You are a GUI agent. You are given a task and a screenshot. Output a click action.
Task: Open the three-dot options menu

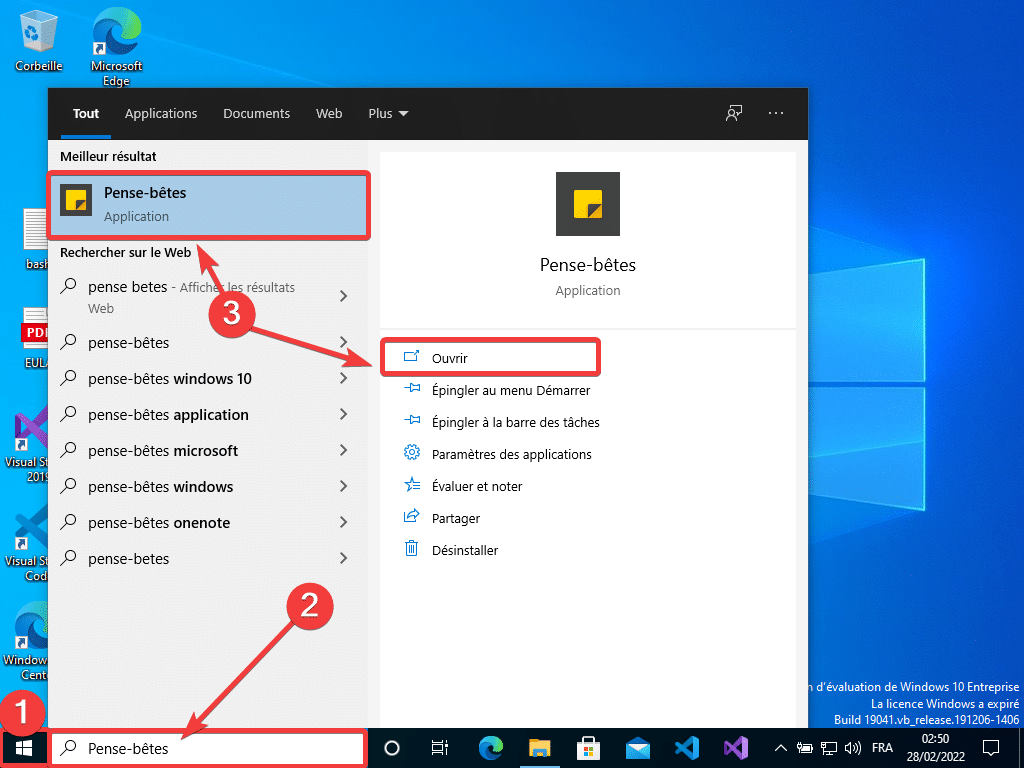[776, 113]
